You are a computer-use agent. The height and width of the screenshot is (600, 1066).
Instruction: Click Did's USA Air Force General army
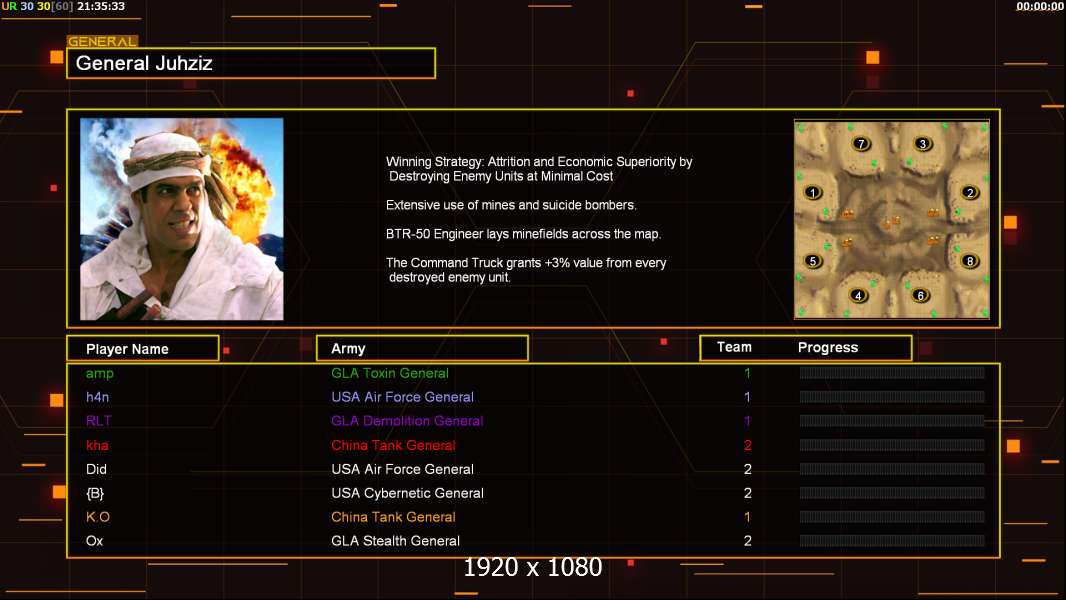(402, 469)
